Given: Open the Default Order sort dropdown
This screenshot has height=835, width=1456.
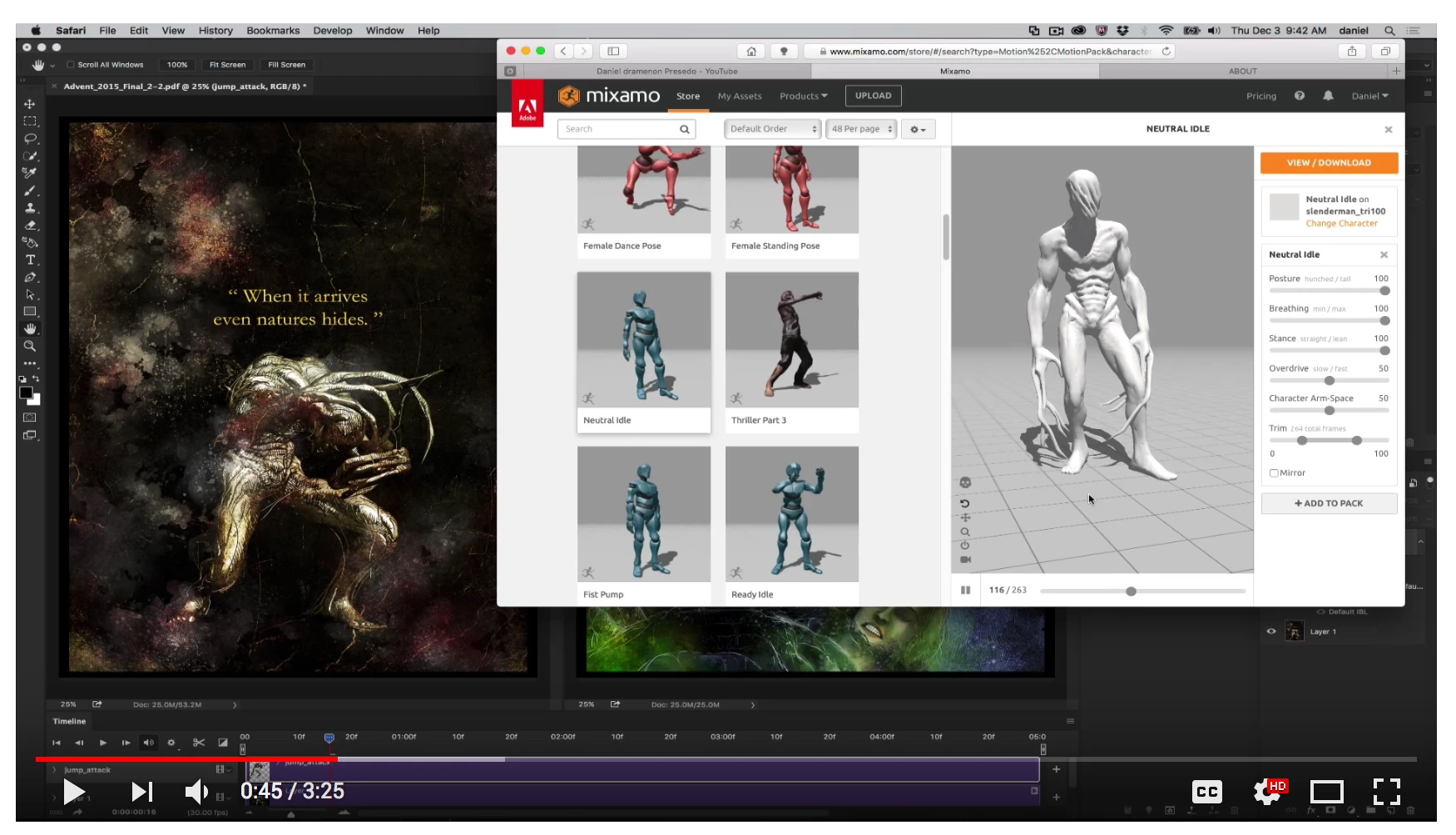Looking at the screenshot, I should coord(773,129).
